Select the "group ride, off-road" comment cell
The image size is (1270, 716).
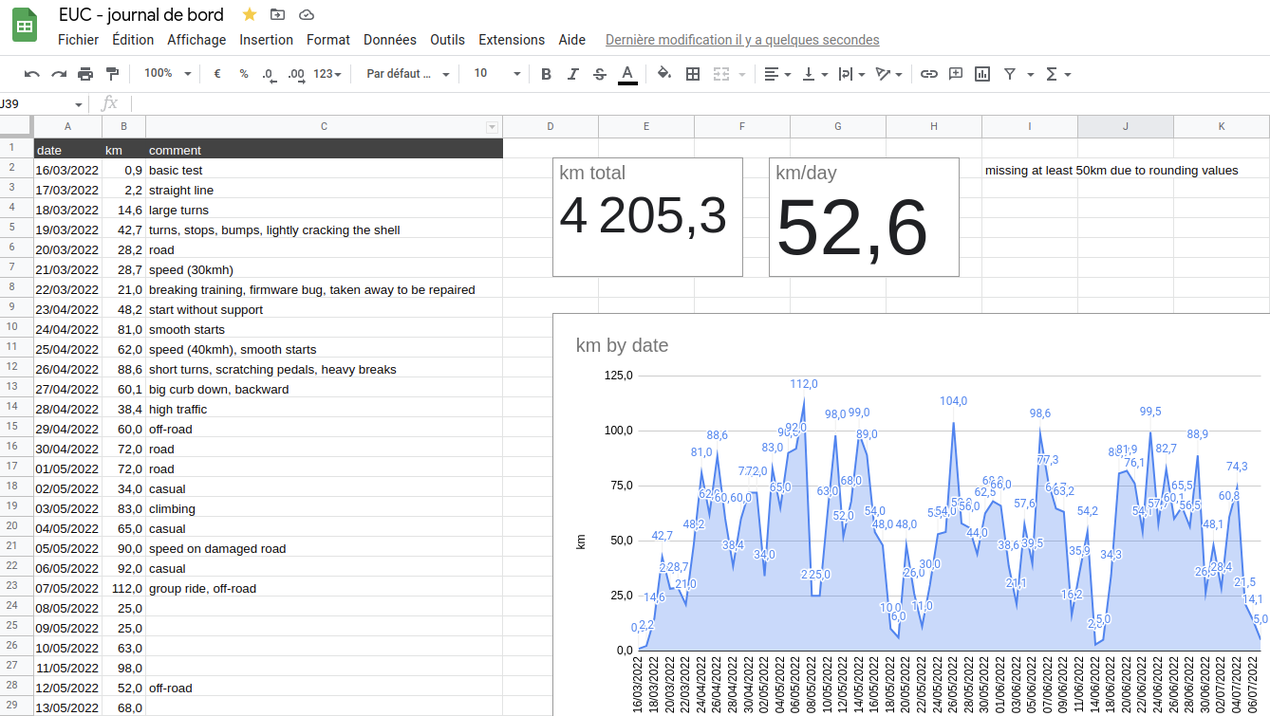324,588
